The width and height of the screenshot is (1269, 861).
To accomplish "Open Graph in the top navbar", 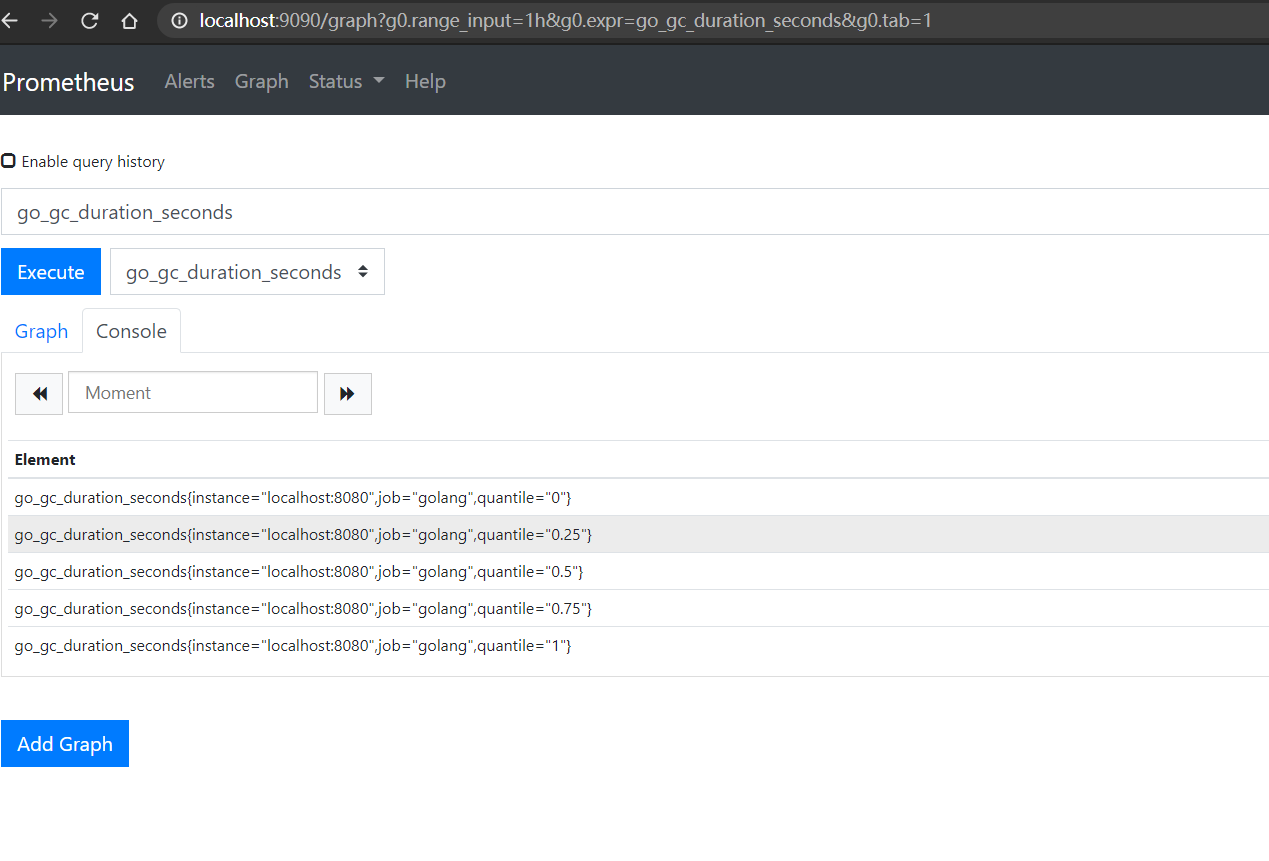I will [261, 82].
